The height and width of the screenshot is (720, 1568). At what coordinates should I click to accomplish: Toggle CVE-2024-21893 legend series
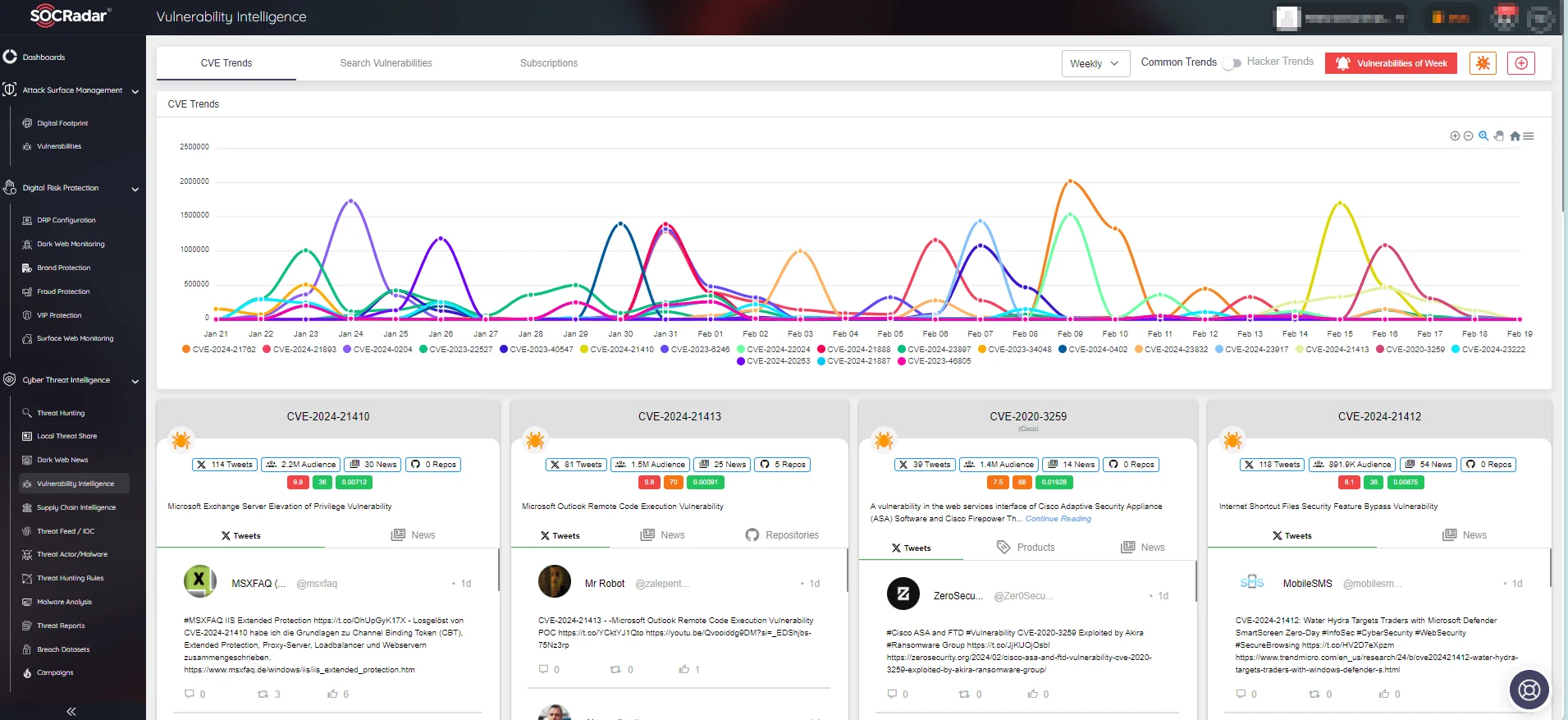click(299, 349)
